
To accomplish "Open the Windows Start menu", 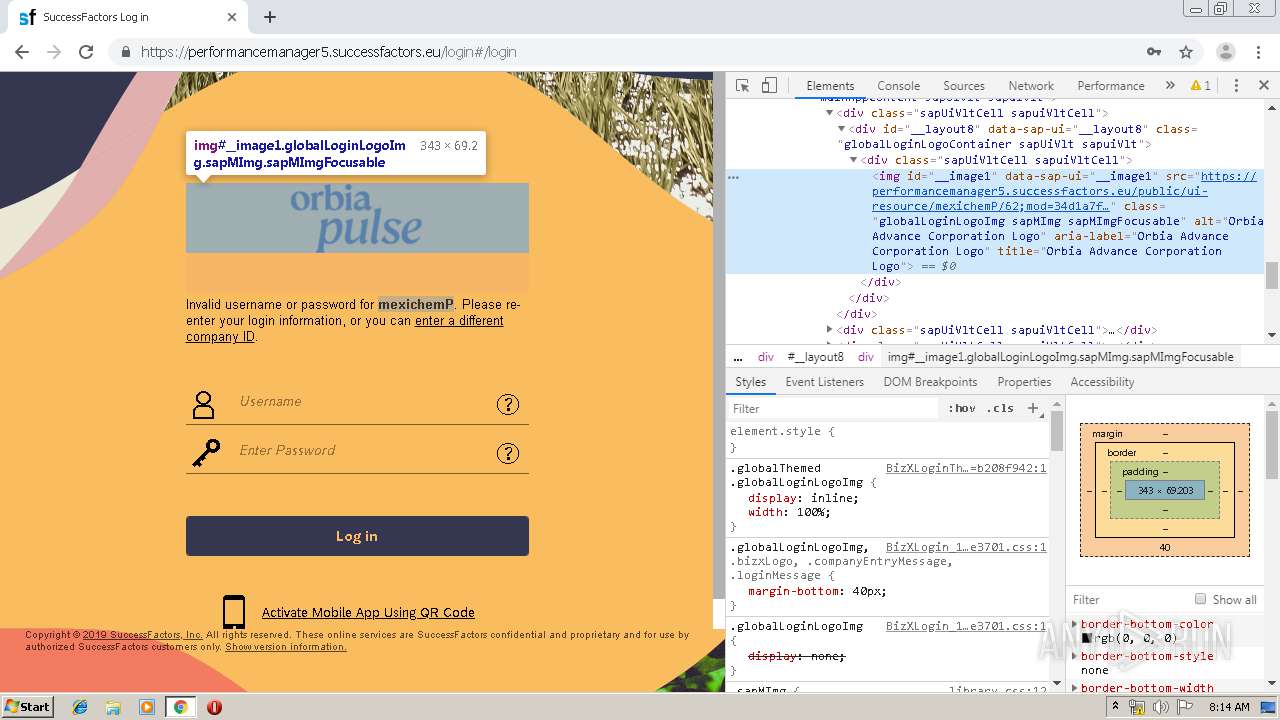I will [28, 706].
